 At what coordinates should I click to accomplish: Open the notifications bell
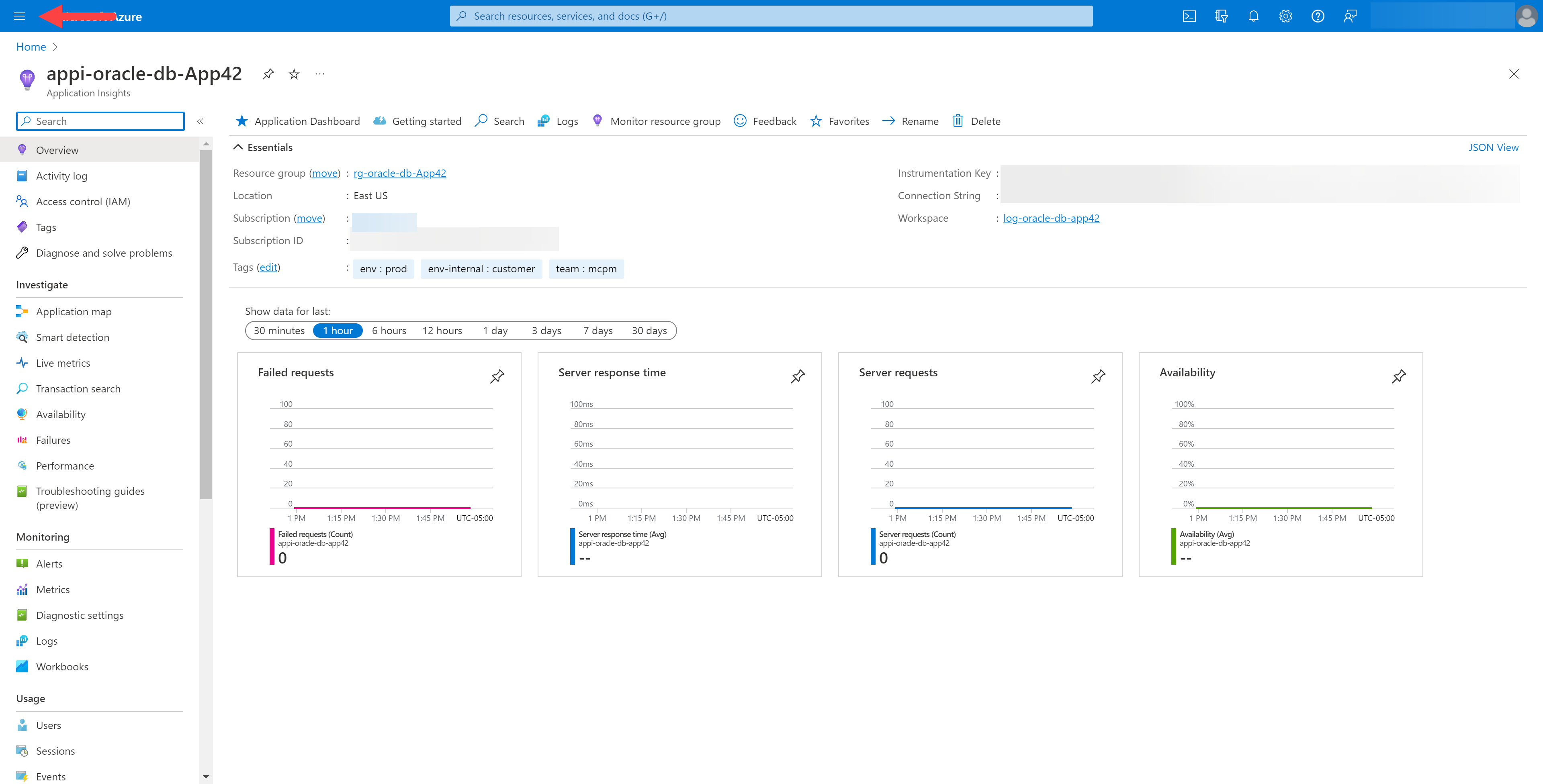pos(1253,16)
